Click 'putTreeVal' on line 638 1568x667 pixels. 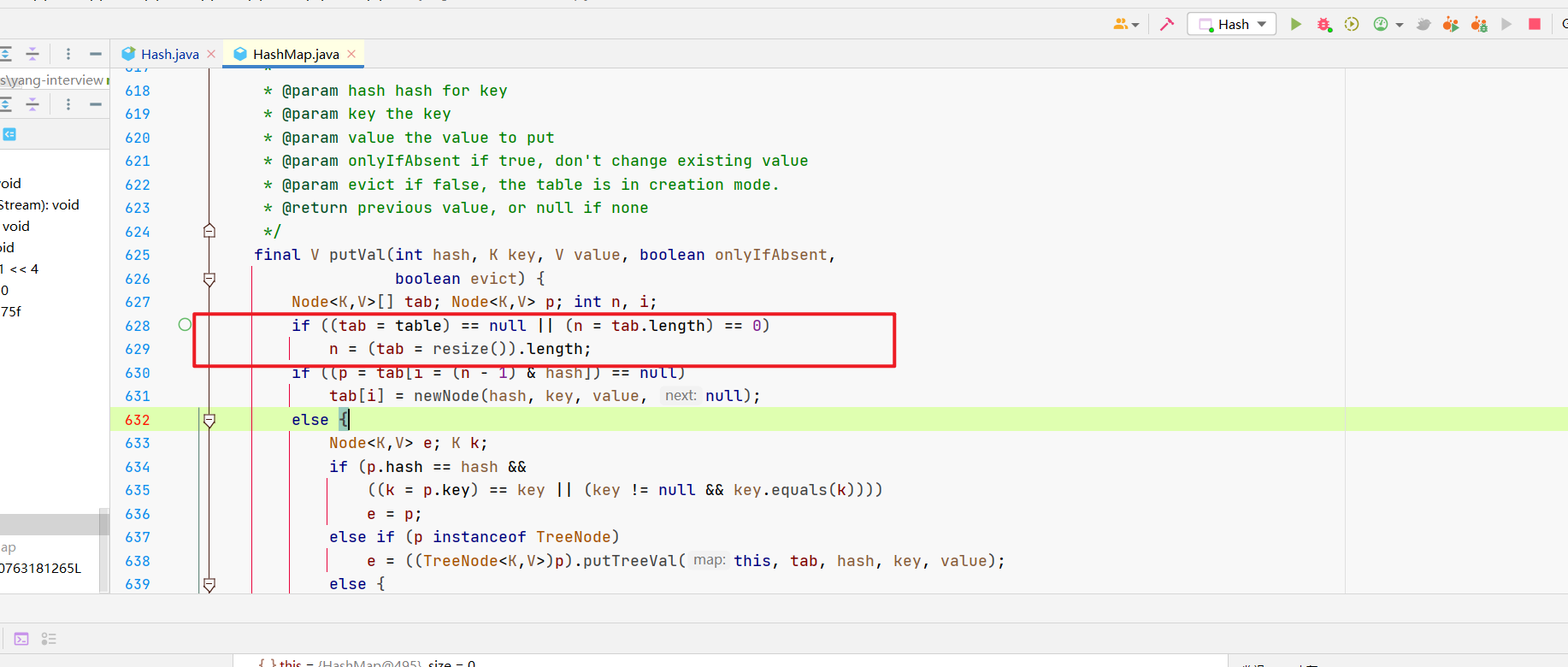click(x=630, y=561)
